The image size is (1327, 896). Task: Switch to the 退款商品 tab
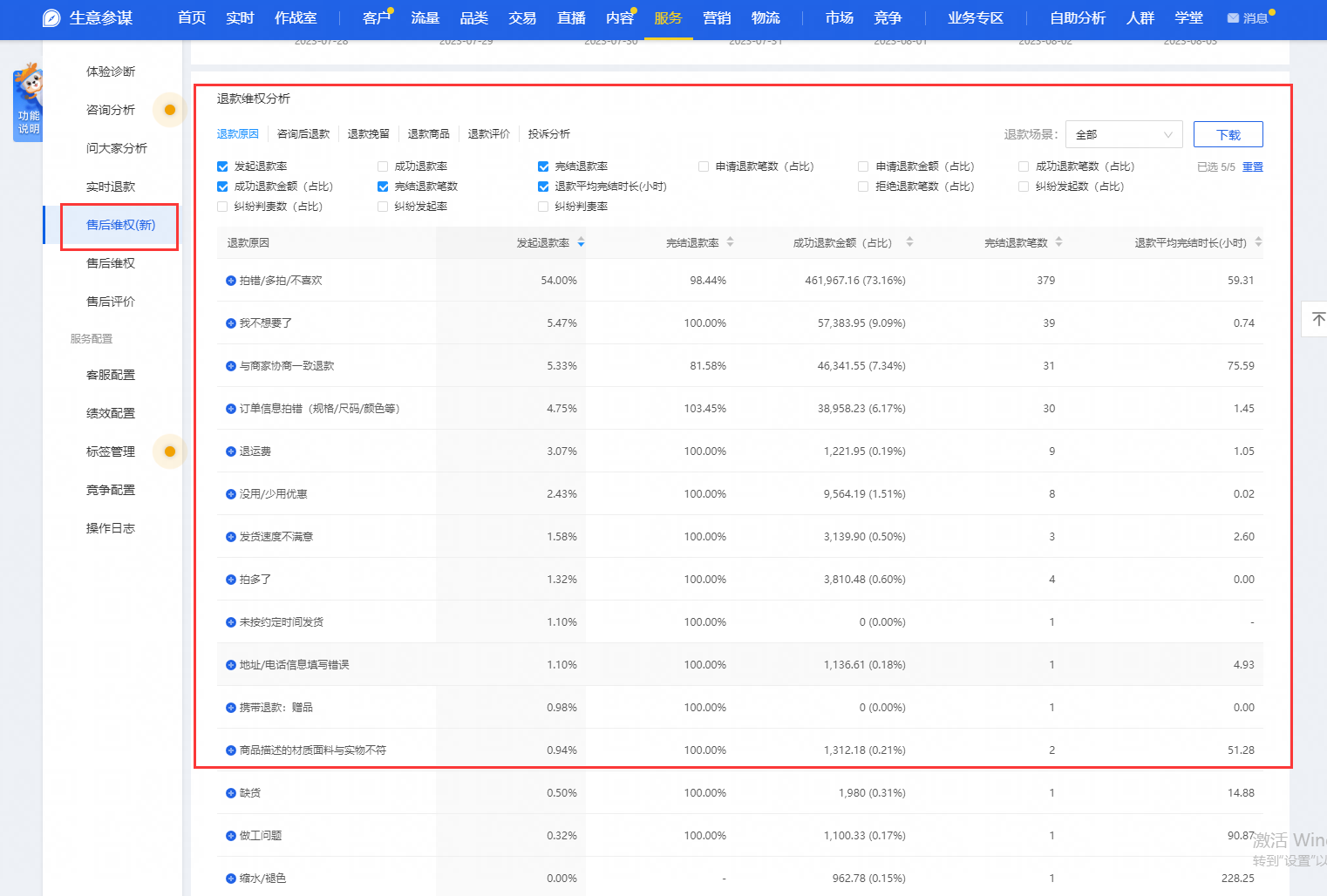coord(428,134)
